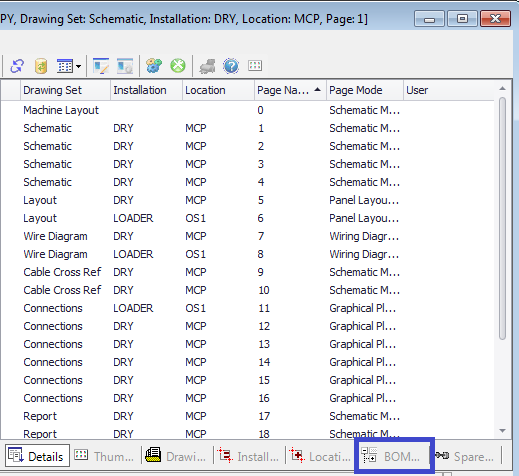The width and height of the screenshot is (519, 476).
Task: Click the vertical scrollbar down arrow
Action: coord(502,431)
